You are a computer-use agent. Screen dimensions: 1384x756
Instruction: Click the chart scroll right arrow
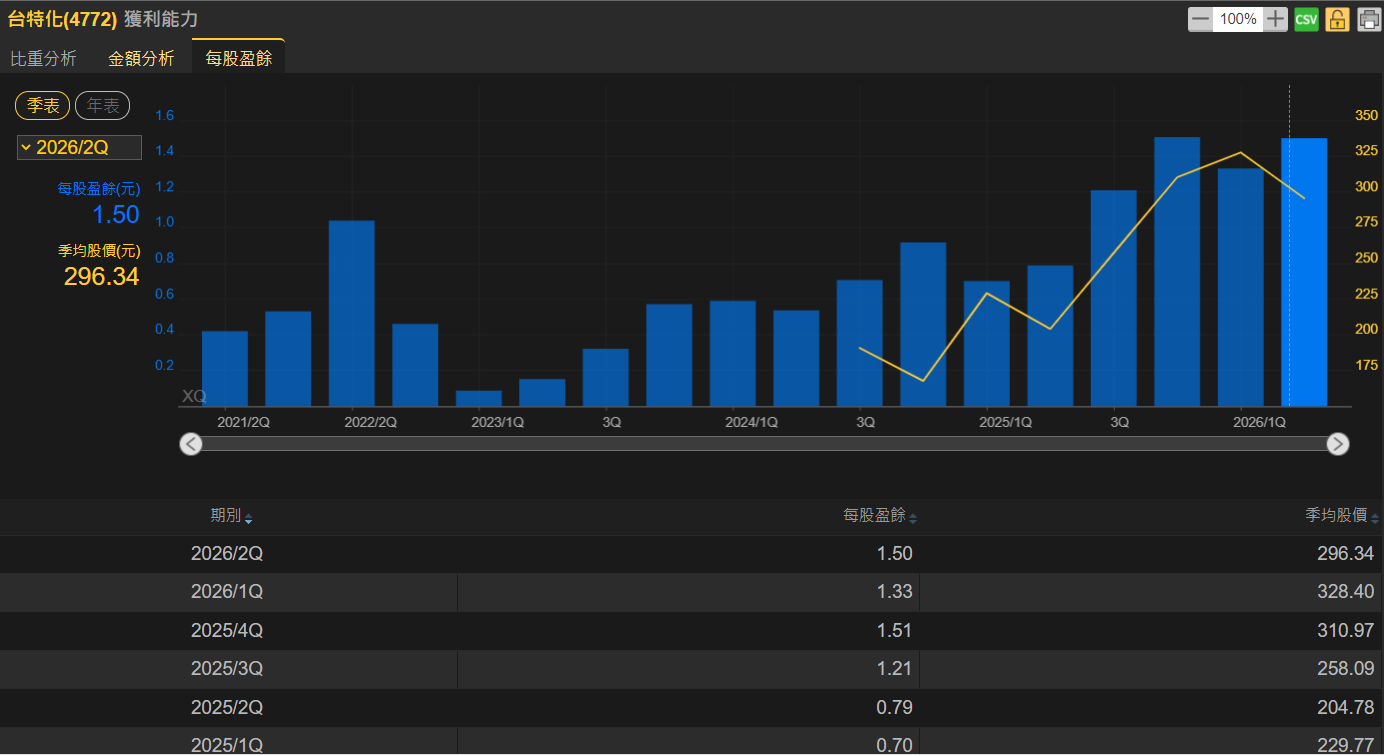coord(1338,444)
